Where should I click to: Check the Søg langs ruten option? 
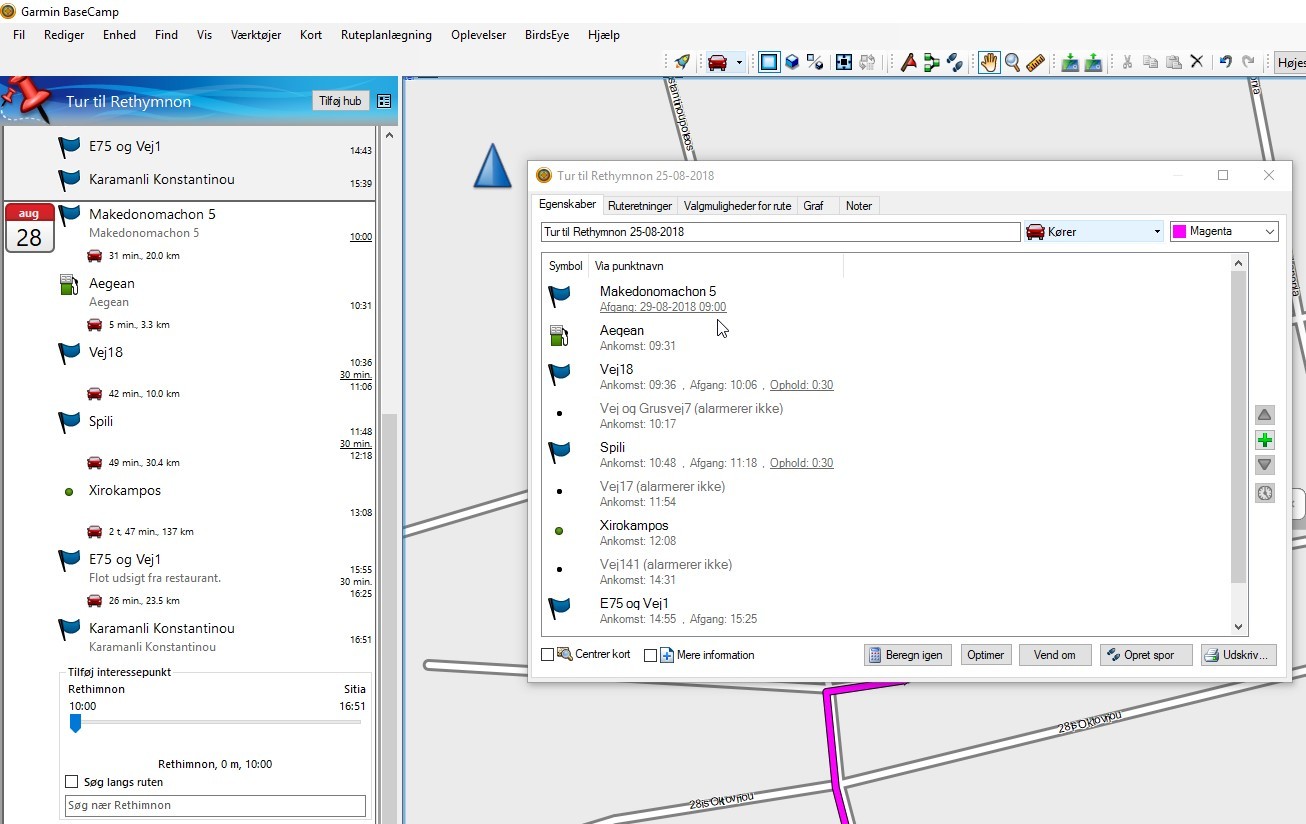pyautogui.click(x=71, y=782)
